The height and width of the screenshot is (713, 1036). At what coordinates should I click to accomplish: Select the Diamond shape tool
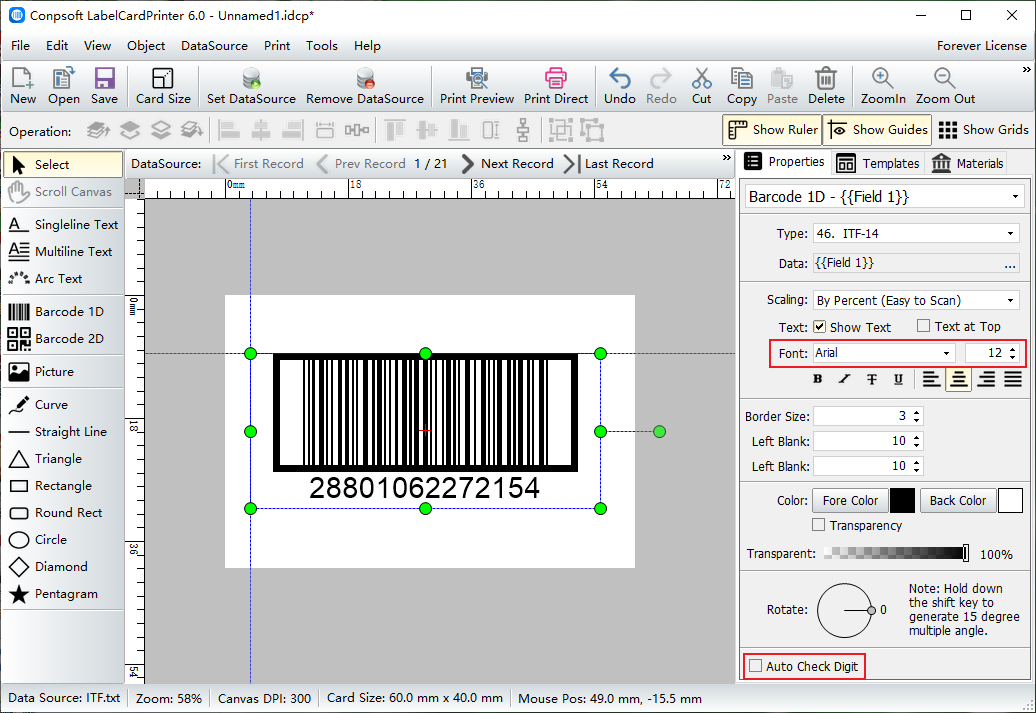63,567
